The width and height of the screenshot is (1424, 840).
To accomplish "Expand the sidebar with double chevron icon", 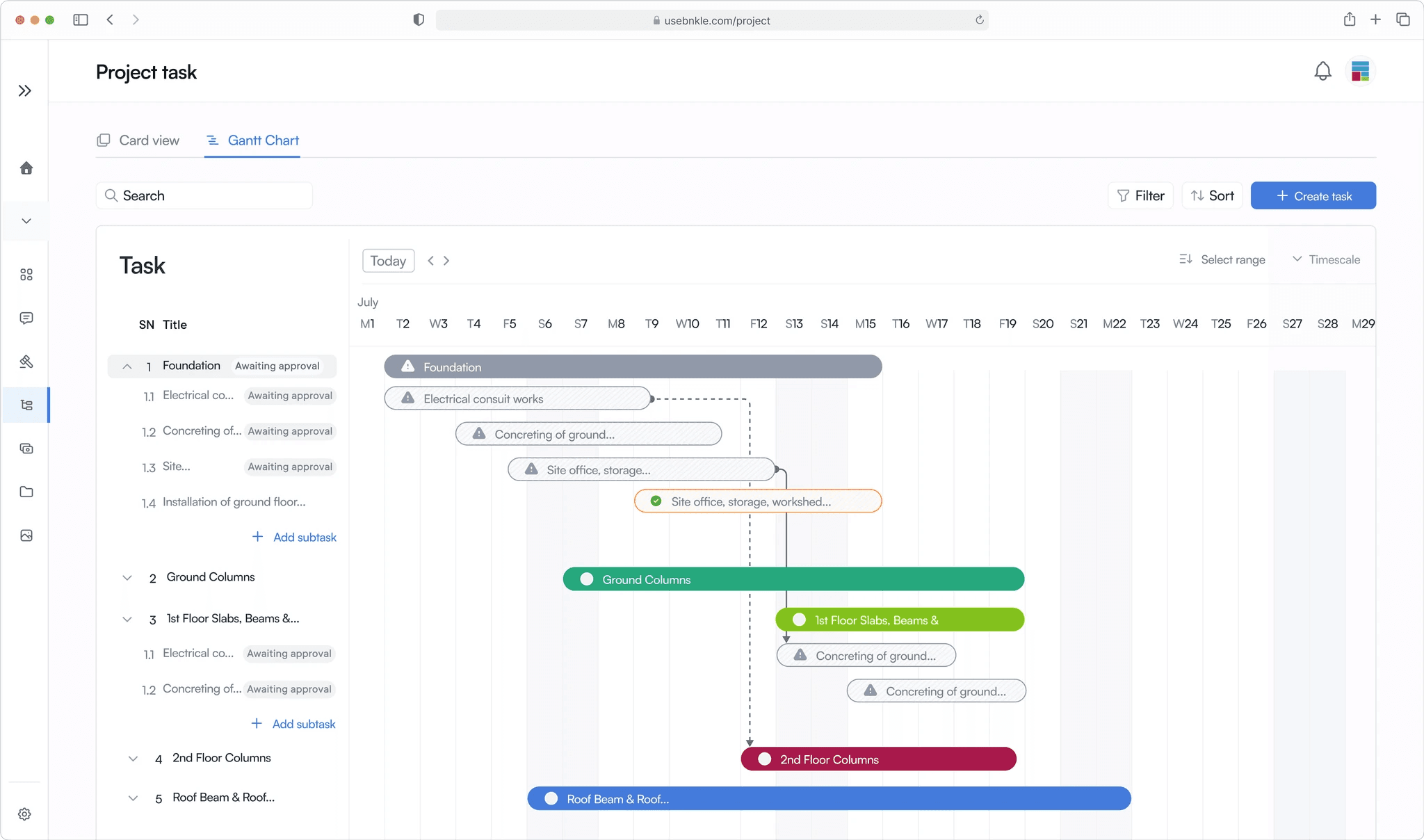I will coord(25,90).
